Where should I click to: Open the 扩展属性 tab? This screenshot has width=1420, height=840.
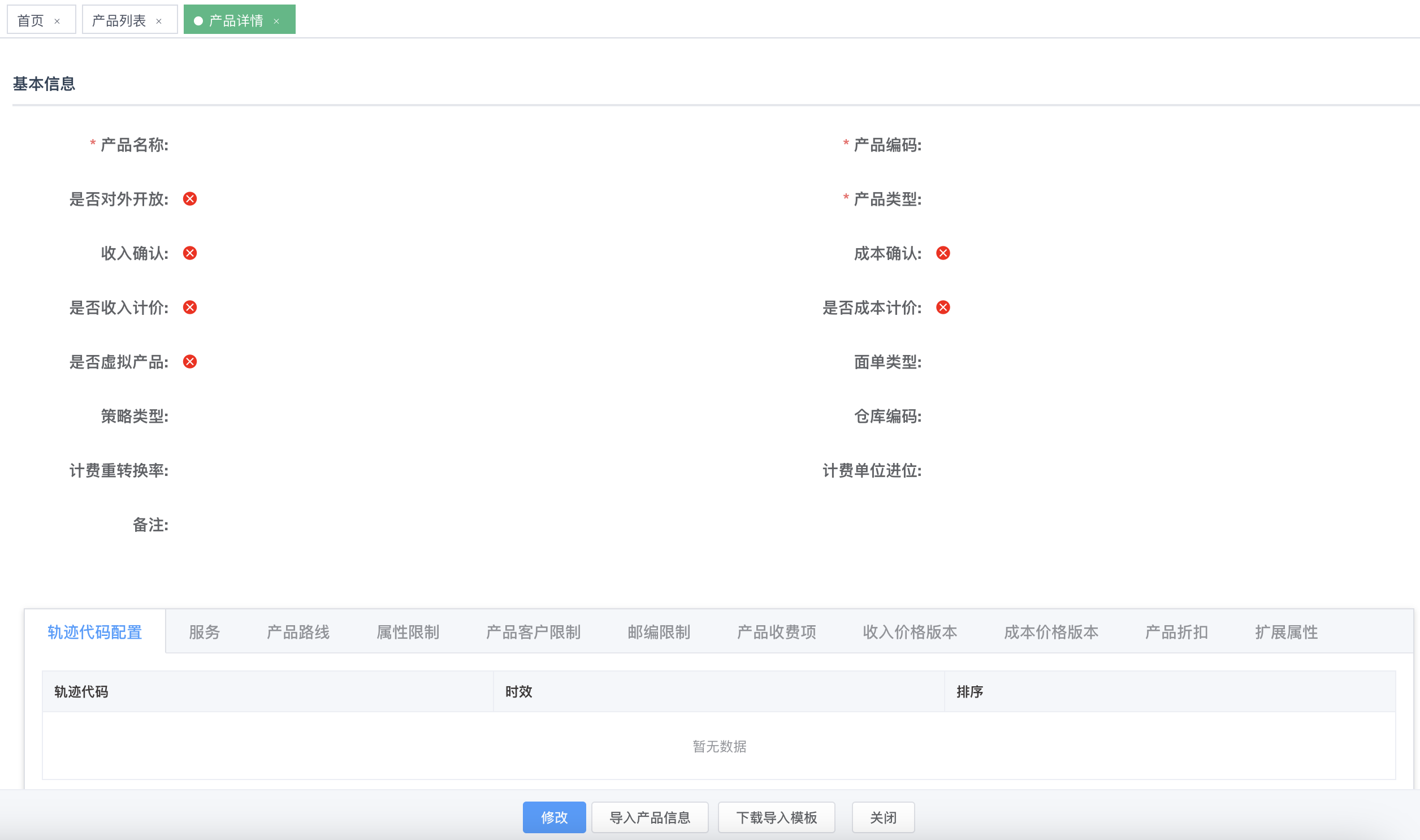tap(1285, 633)
